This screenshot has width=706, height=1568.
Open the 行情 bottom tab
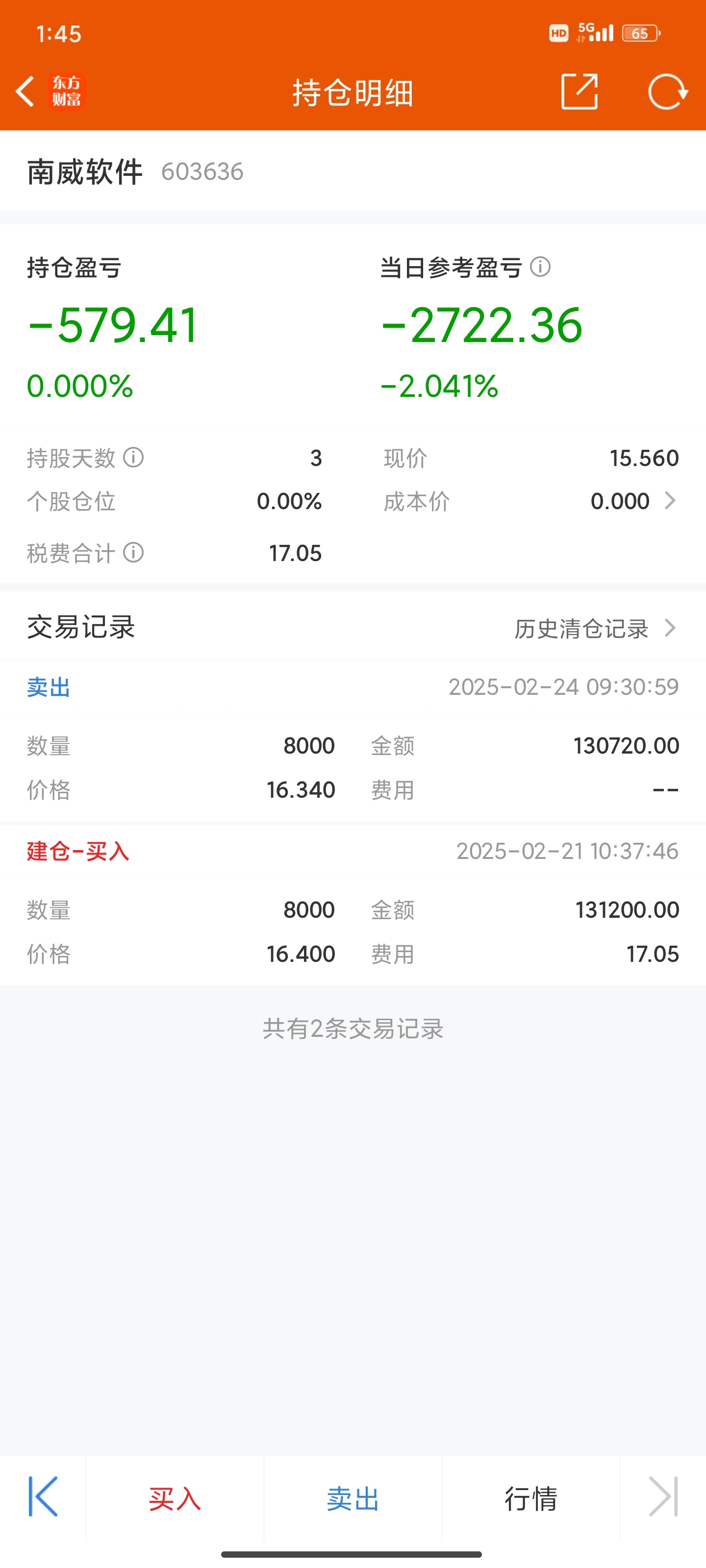[x=530, y=1498]
